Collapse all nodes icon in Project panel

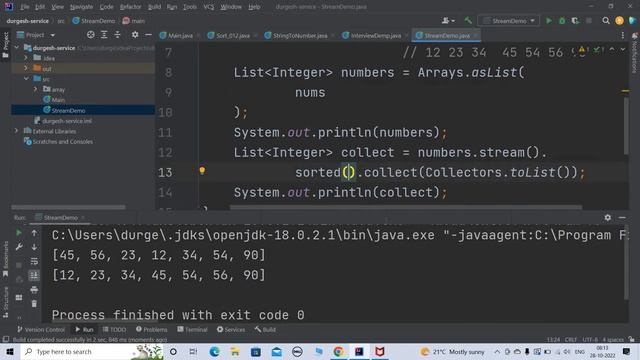point(118,35)
